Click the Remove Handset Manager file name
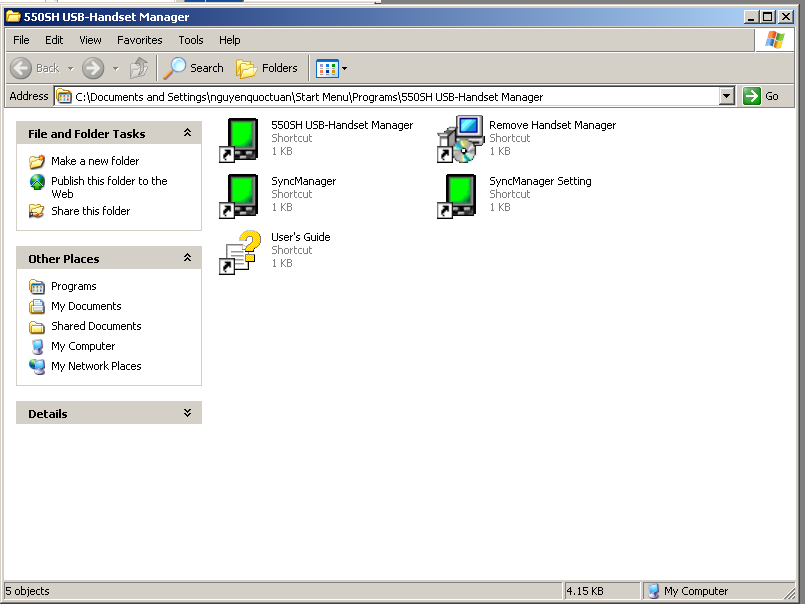 [552, 125]
